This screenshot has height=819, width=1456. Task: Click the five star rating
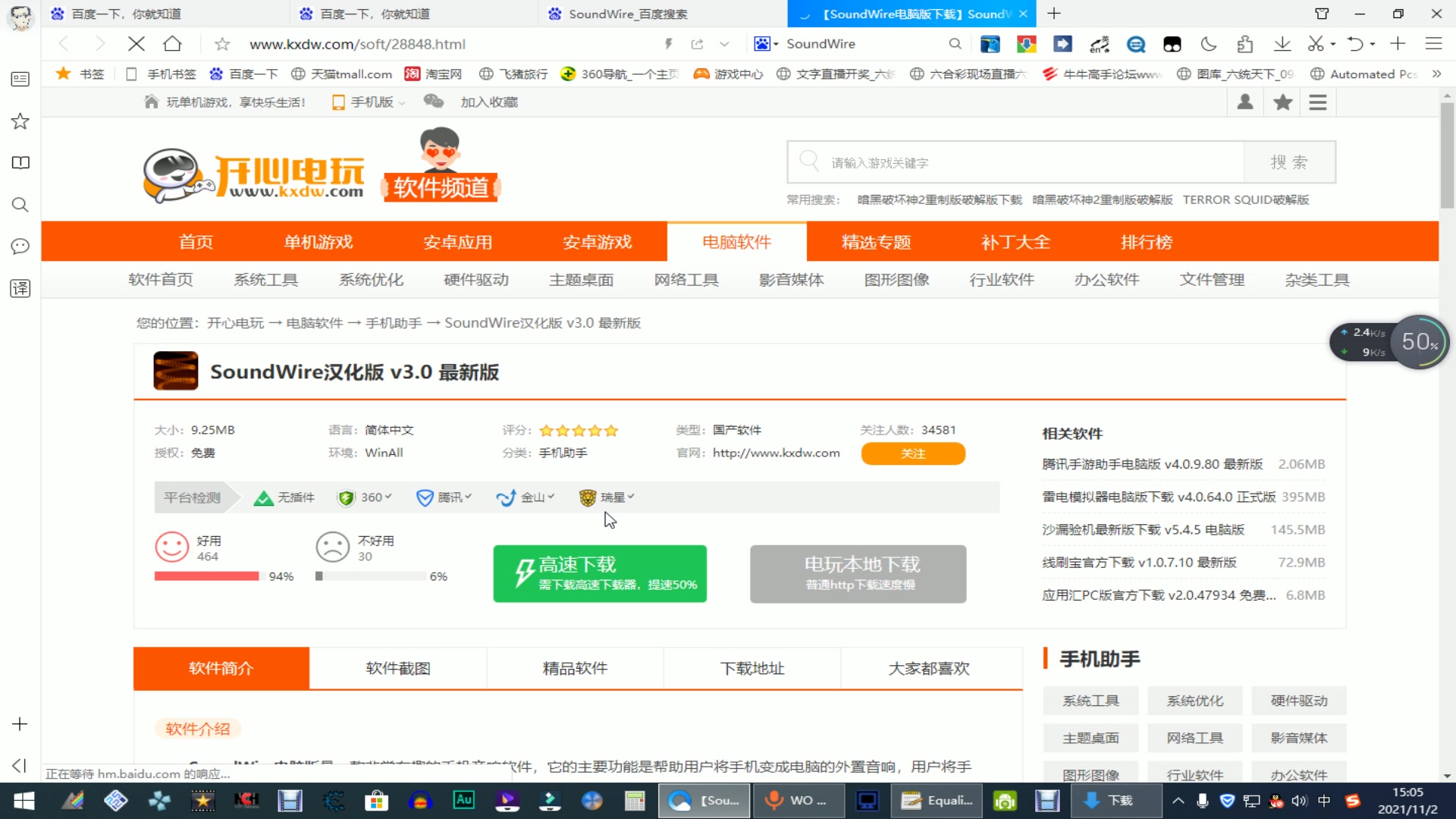(579, 430)
